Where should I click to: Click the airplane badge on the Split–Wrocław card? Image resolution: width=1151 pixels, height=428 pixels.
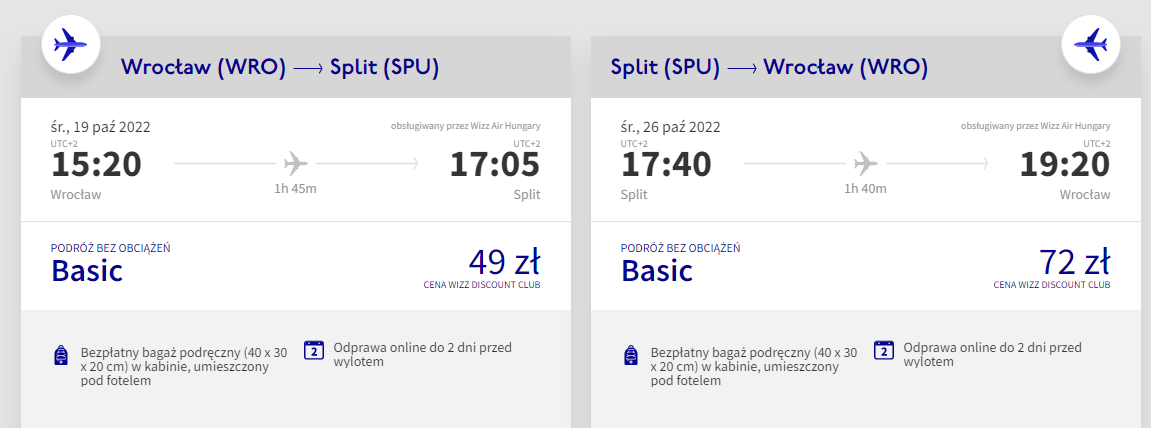click(x=1090, y=45)
